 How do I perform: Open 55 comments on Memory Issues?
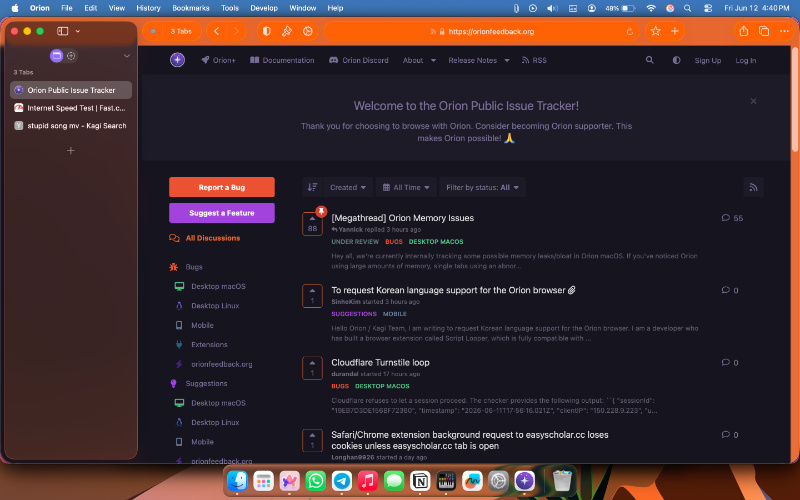(732, 218)
